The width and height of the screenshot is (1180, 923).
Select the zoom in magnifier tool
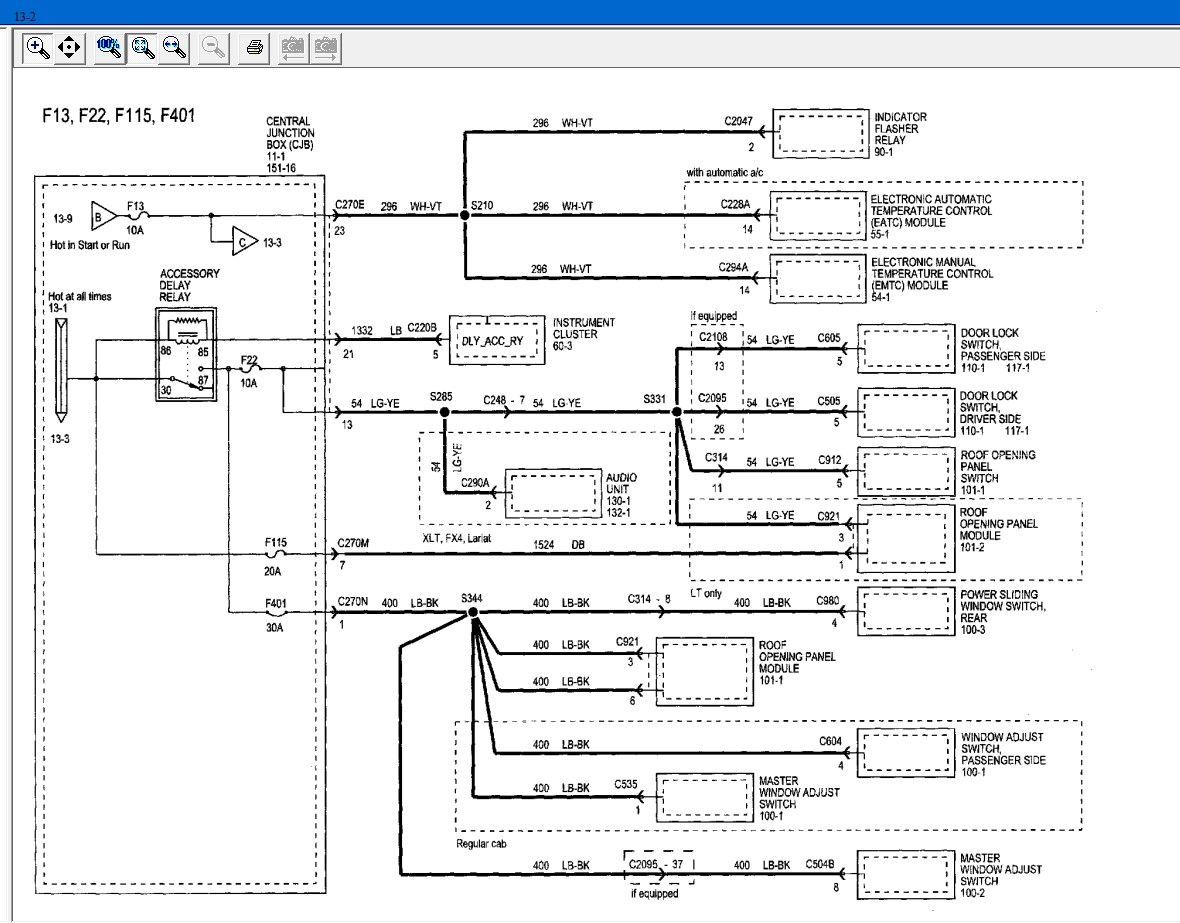click(37, 47)
